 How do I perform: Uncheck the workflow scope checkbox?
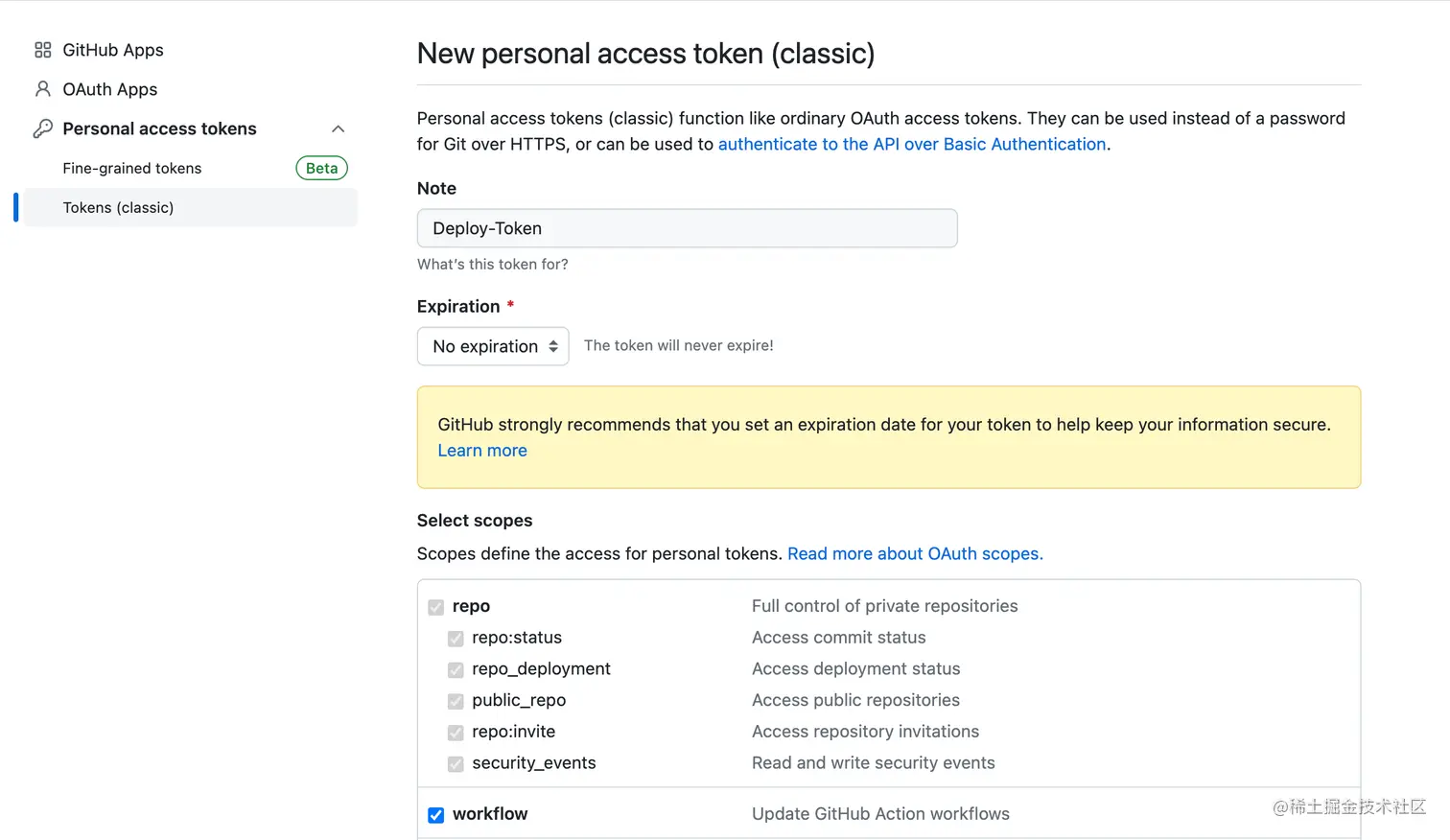pos(435,815)
